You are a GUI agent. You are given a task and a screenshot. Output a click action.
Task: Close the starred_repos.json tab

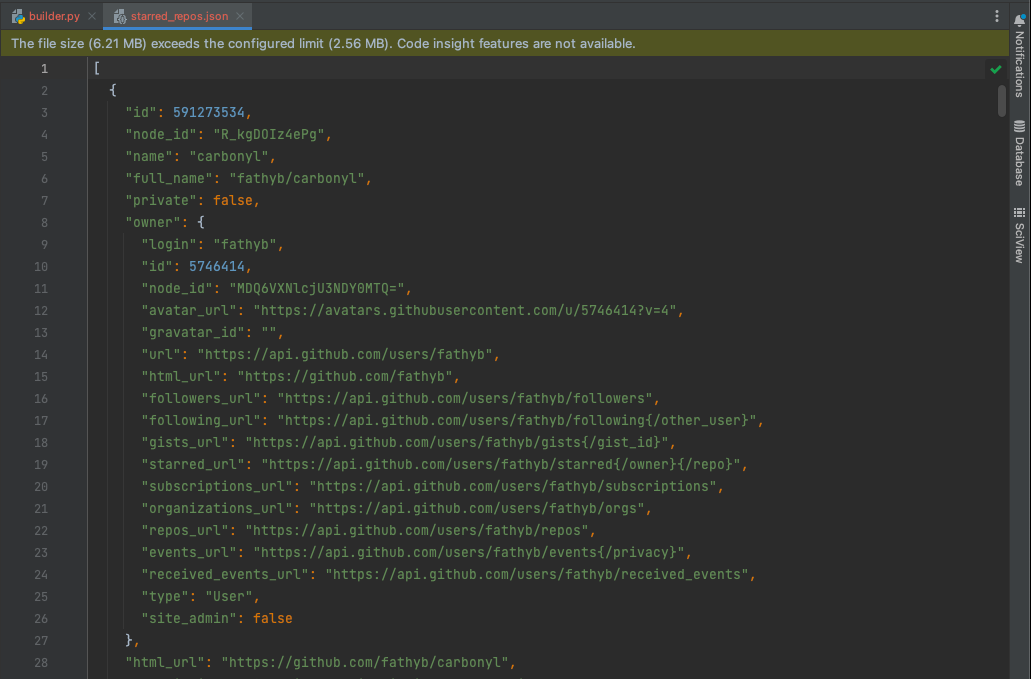click(x=240, y=16)
